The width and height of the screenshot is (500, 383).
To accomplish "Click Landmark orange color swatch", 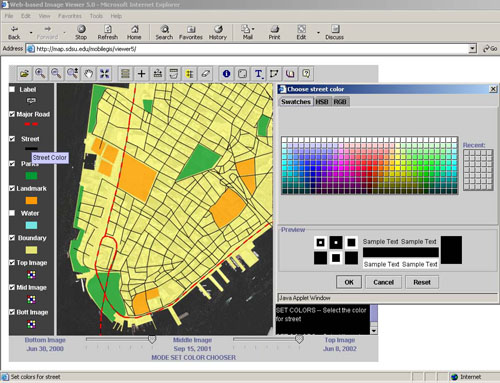I will 31,200.
